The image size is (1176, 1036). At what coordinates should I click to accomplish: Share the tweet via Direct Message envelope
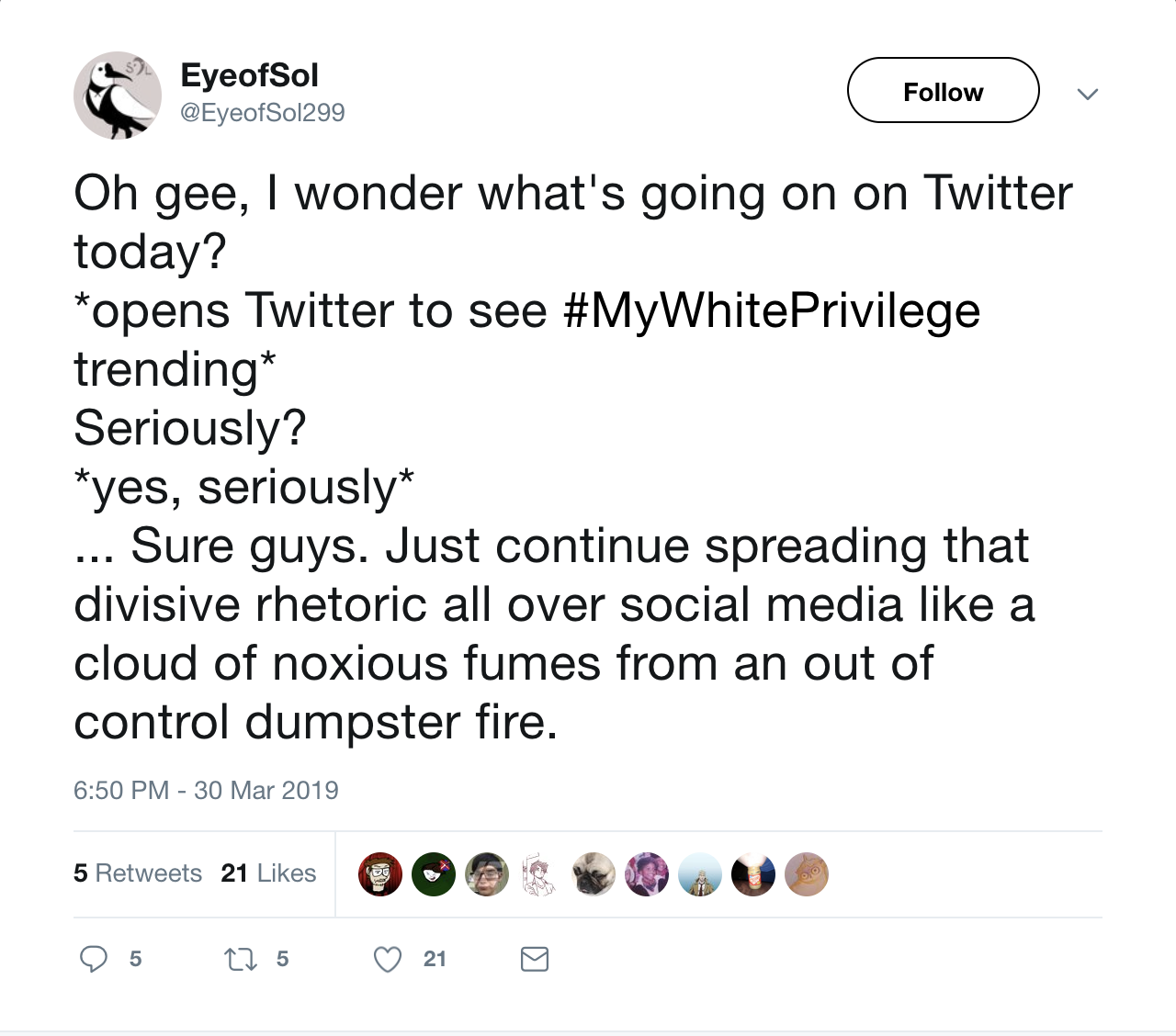(x=535, y=958)
